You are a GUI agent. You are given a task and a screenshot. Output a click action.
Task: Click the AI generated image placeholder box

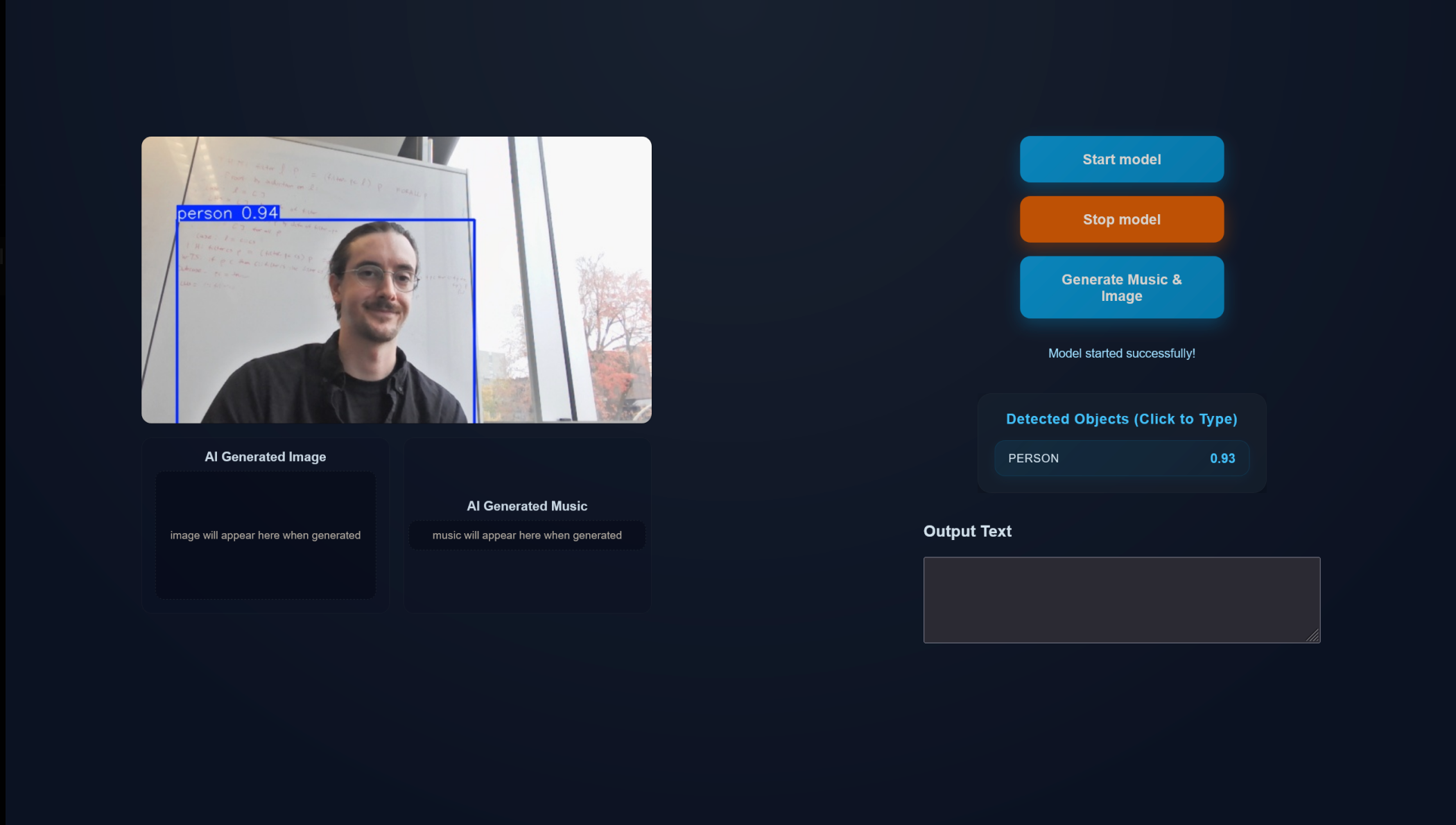click(265, 535)
